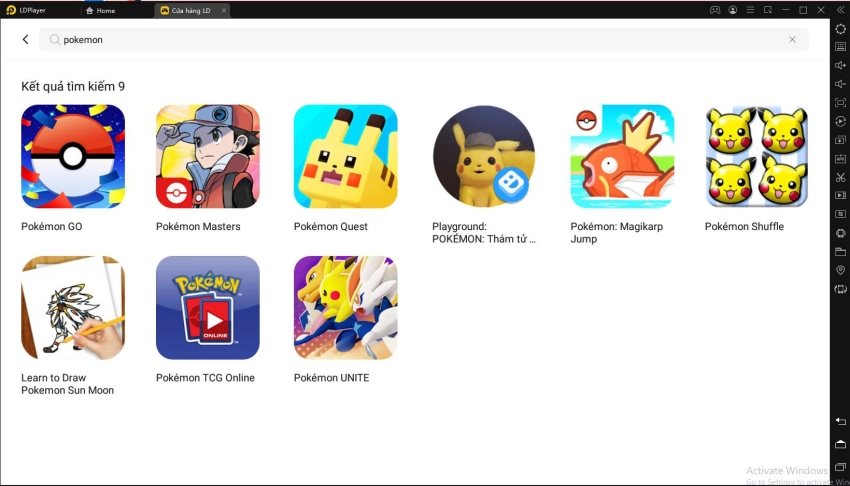The height and width of the screenshot is (486, 850).
Task: Go back using the left arrow
Action: click(25, 39)
